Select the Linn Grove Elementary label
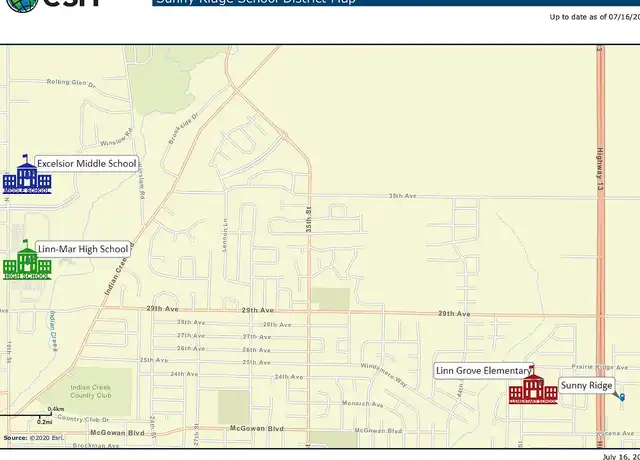This screenshot has height=460, width=640. tap(483, 371)
